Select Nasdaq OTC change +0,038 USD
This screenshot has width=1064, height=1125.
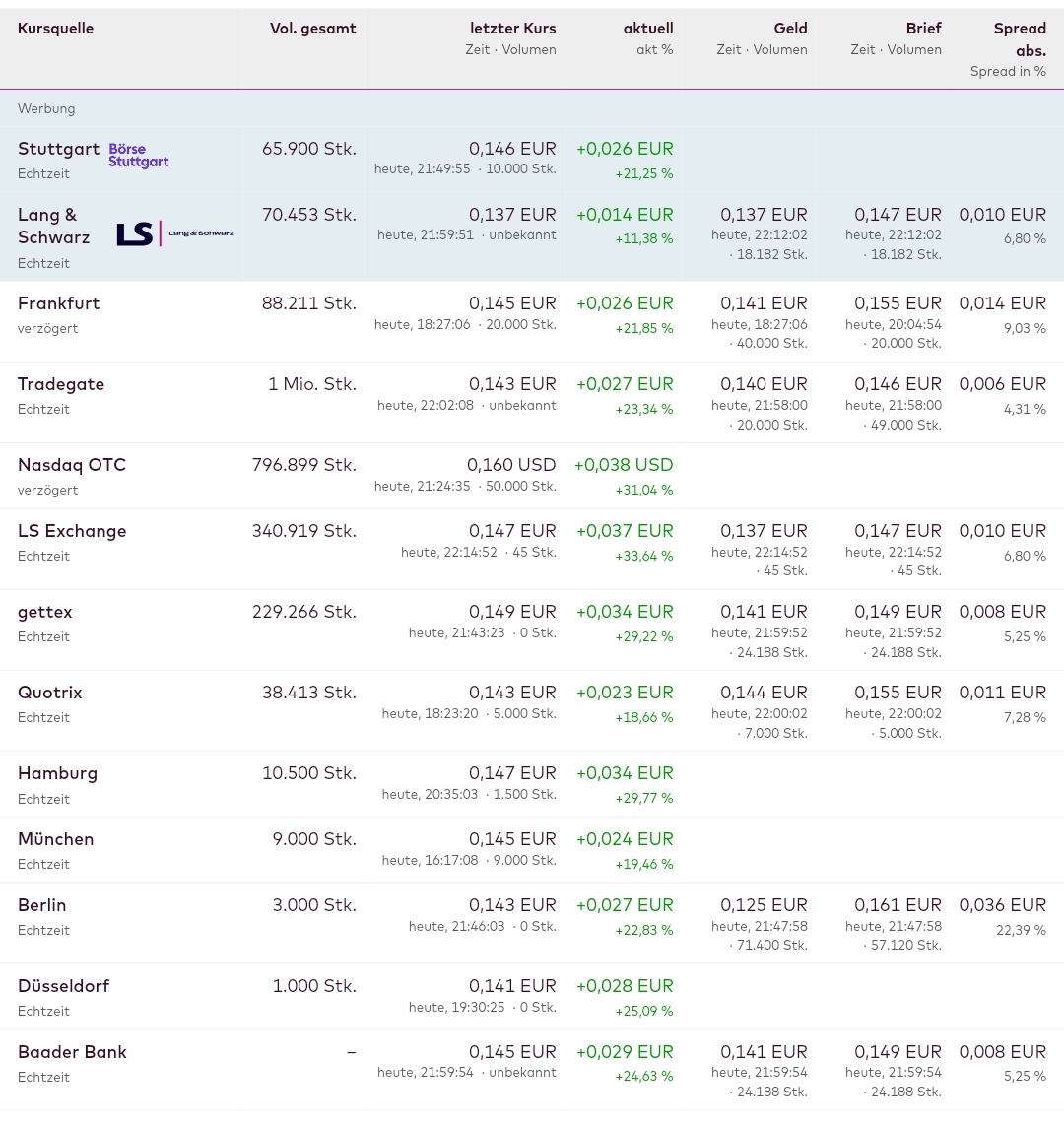[x=624, y=465]
